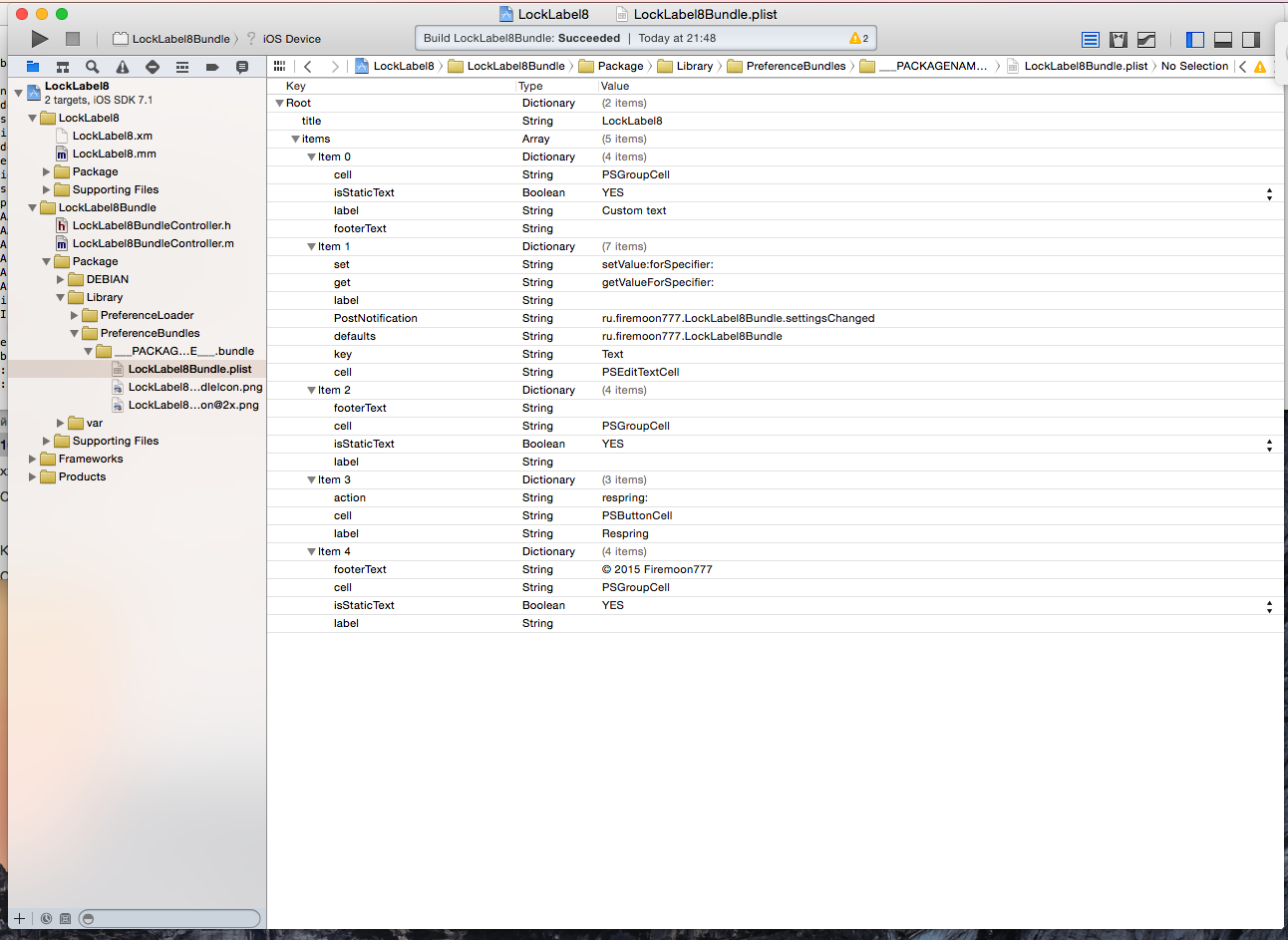This screenshot has height=940, width=1288.
Task: Open No Selection segment in jump bar
Action: [x=1194, y=66]
